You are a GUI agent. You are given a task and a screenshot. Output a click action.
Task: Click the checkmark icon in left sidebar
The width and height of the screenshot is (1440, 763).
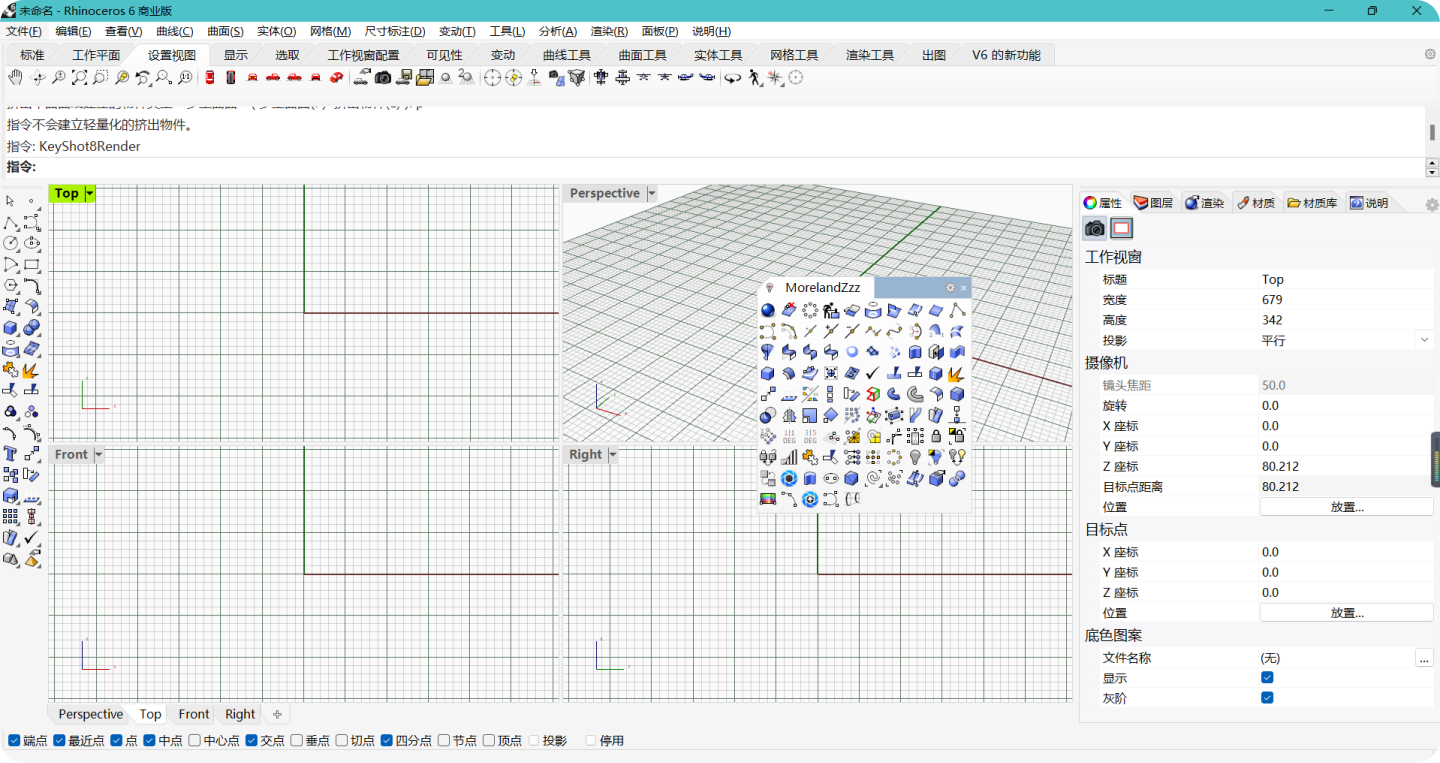pyautogui.click(x=32, y=537)
